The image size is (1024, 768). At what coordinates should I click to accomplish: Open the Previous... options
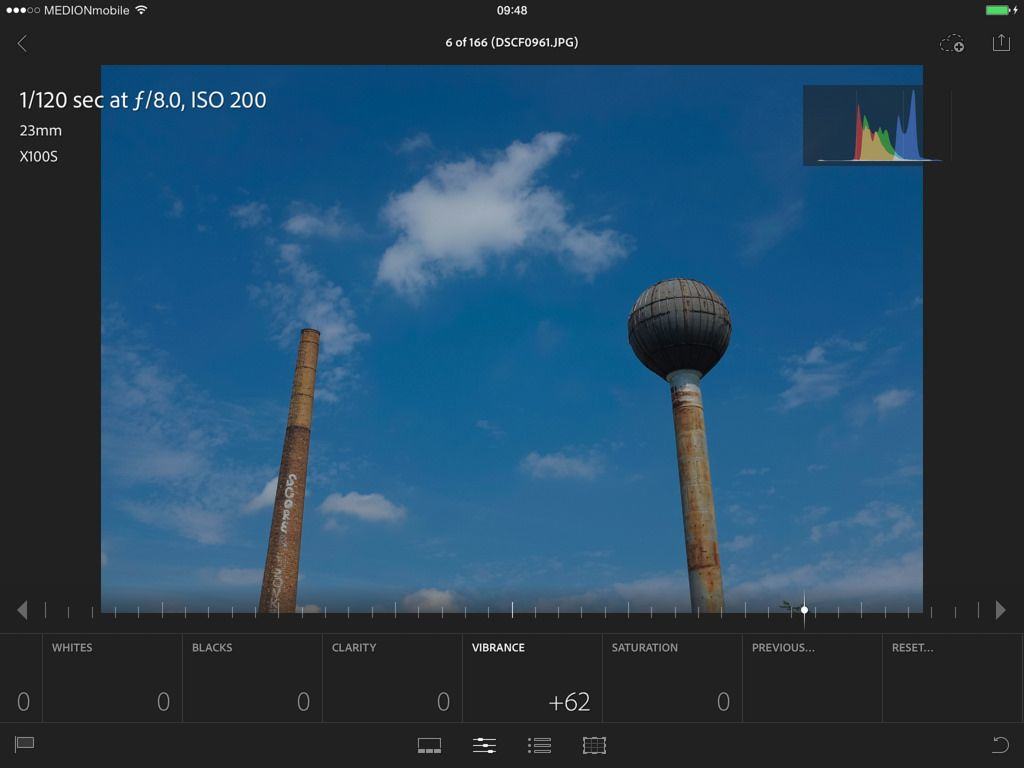[812, 678]
